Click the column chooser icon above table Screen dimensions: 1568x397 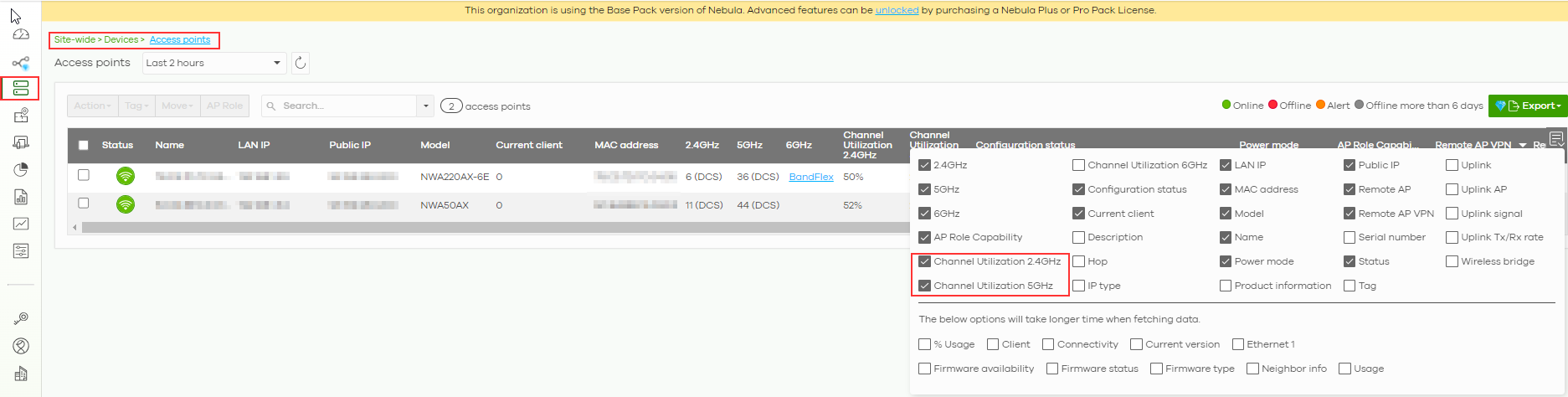click(x=1555, y=138)
